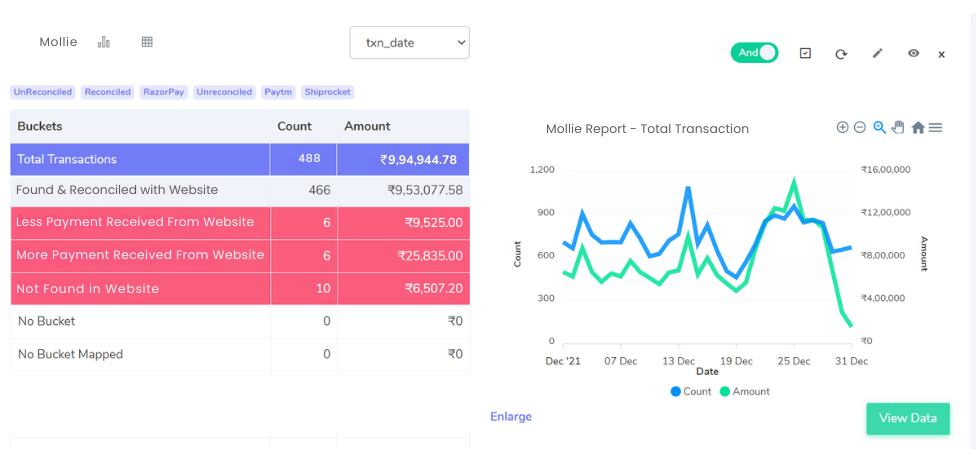Viewport: 976px width, 464px height.
Task: Click the No Bucket Mapped row label
Action: click(70, 354)
